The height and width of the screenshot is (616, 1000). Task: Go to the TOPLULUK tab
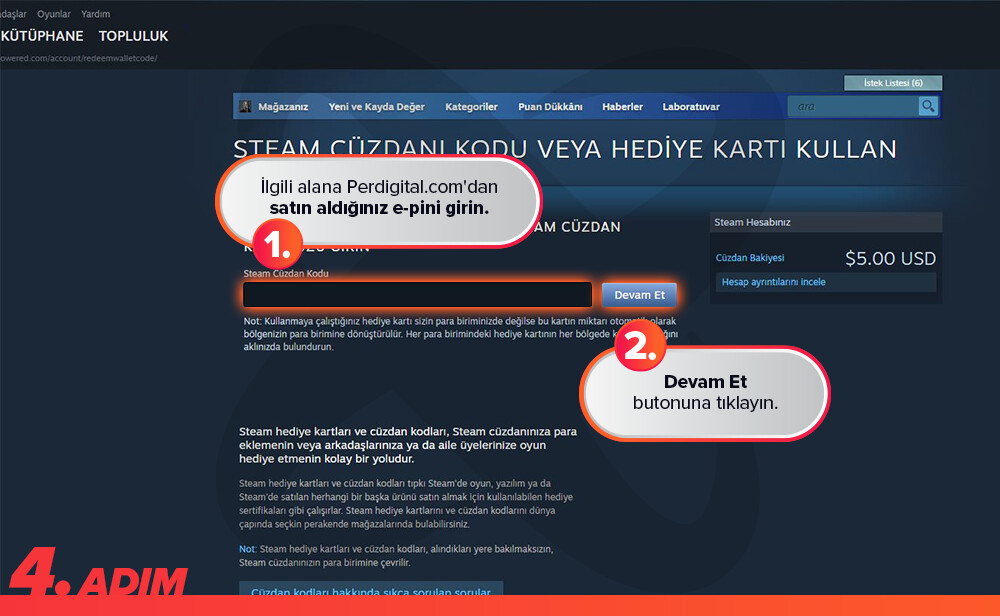[133, 36]
